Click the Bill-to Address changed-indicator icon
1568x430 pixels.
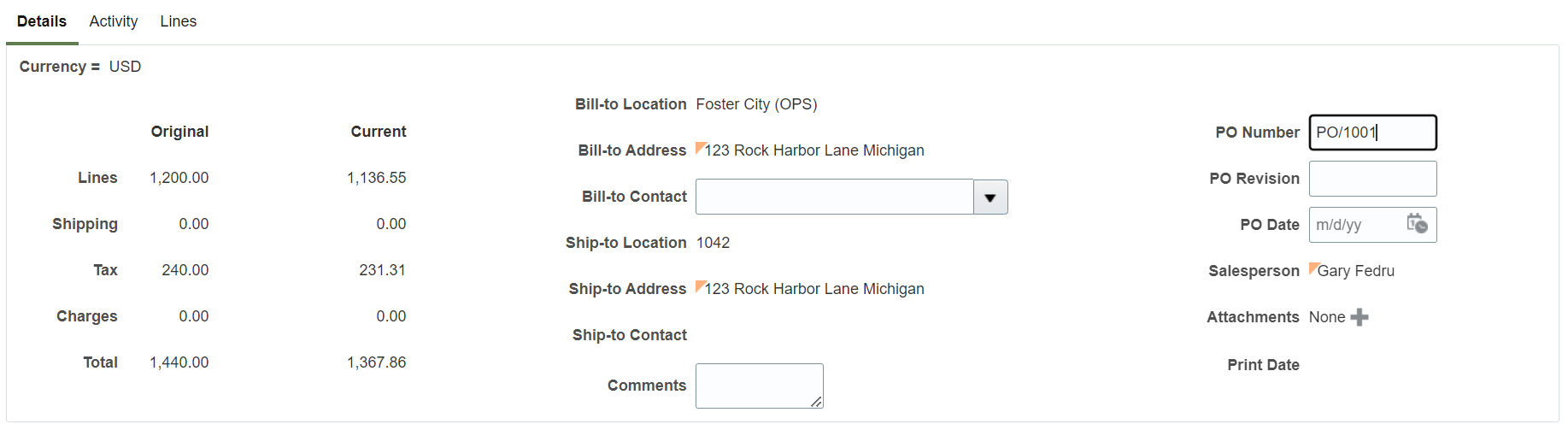tap(701, 147)
